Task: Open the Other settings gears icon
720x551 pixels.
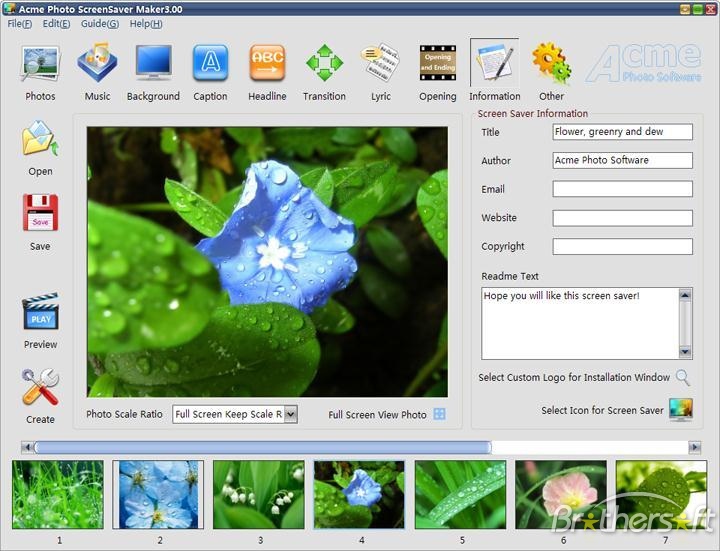Action: (x=551, y=63)
